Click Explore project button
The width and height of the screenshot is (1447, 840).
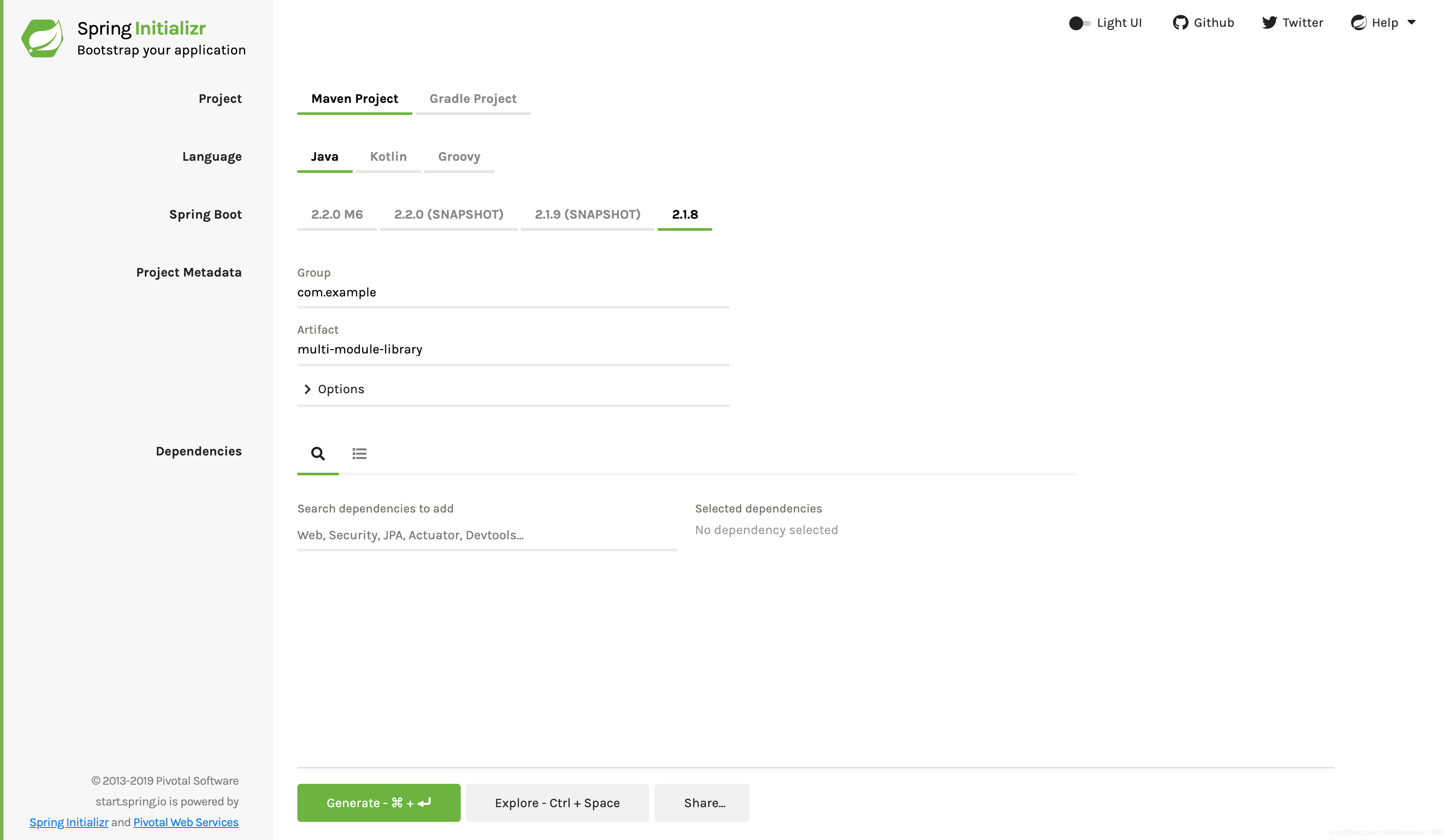pos(558,803)
